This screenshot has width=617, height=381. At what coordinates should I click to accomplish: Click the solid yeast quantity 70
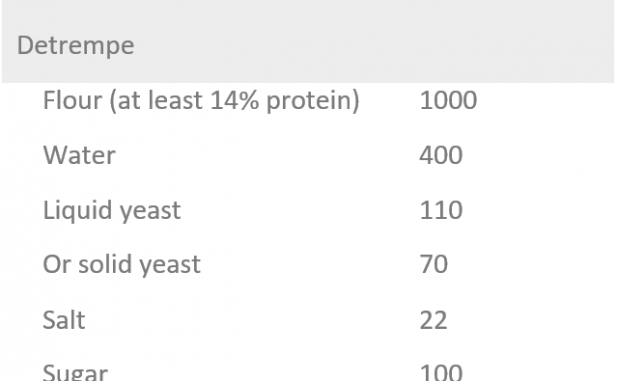point(434,264)
